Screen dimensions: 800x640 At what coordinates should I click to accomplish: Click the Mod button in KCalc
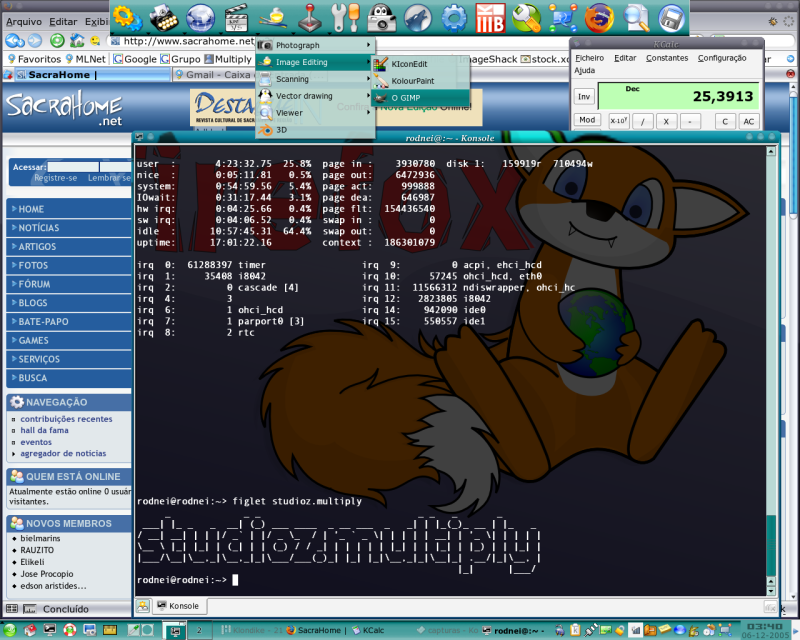pos(587,120)
